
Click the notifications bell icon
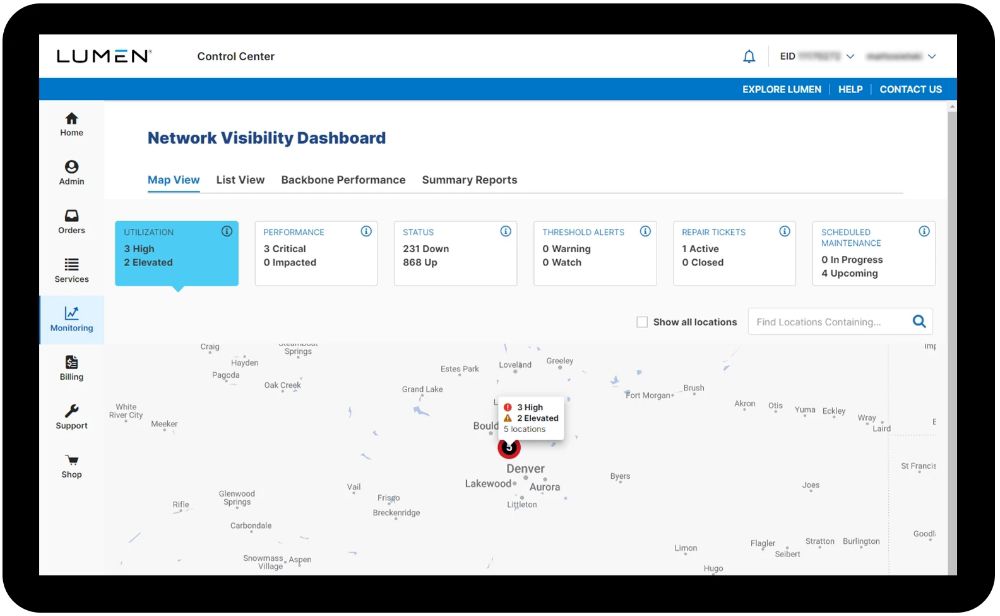[749, 57]
